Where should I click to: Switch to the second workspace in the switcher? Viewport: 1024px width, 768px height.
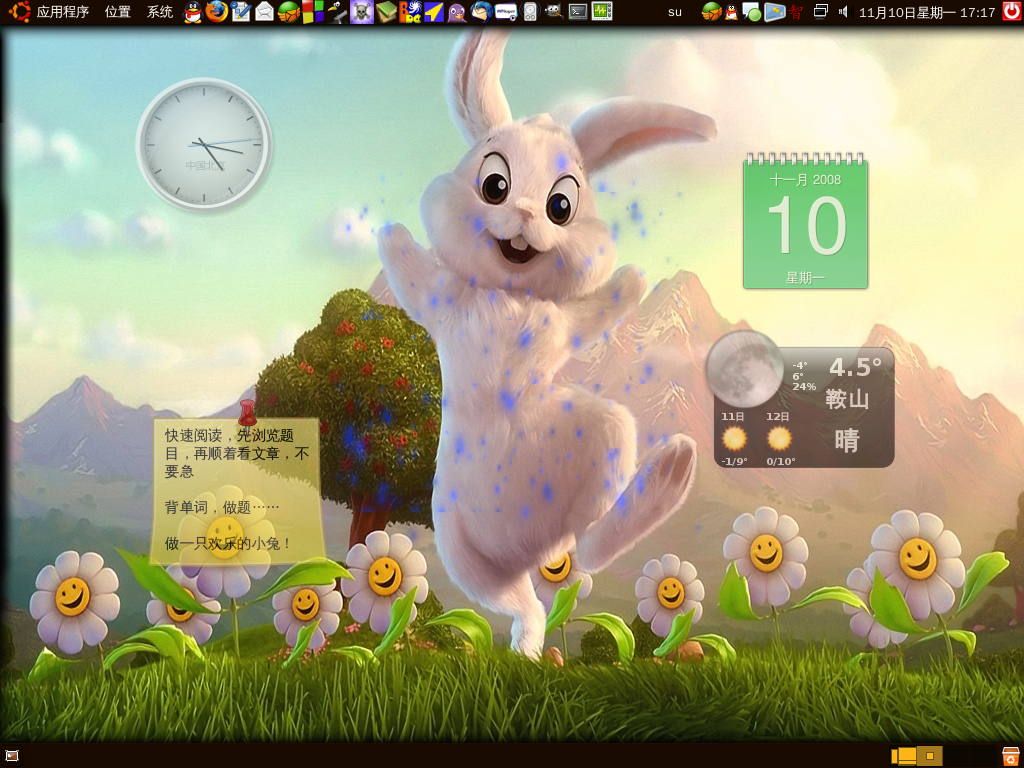coord(930,756)
